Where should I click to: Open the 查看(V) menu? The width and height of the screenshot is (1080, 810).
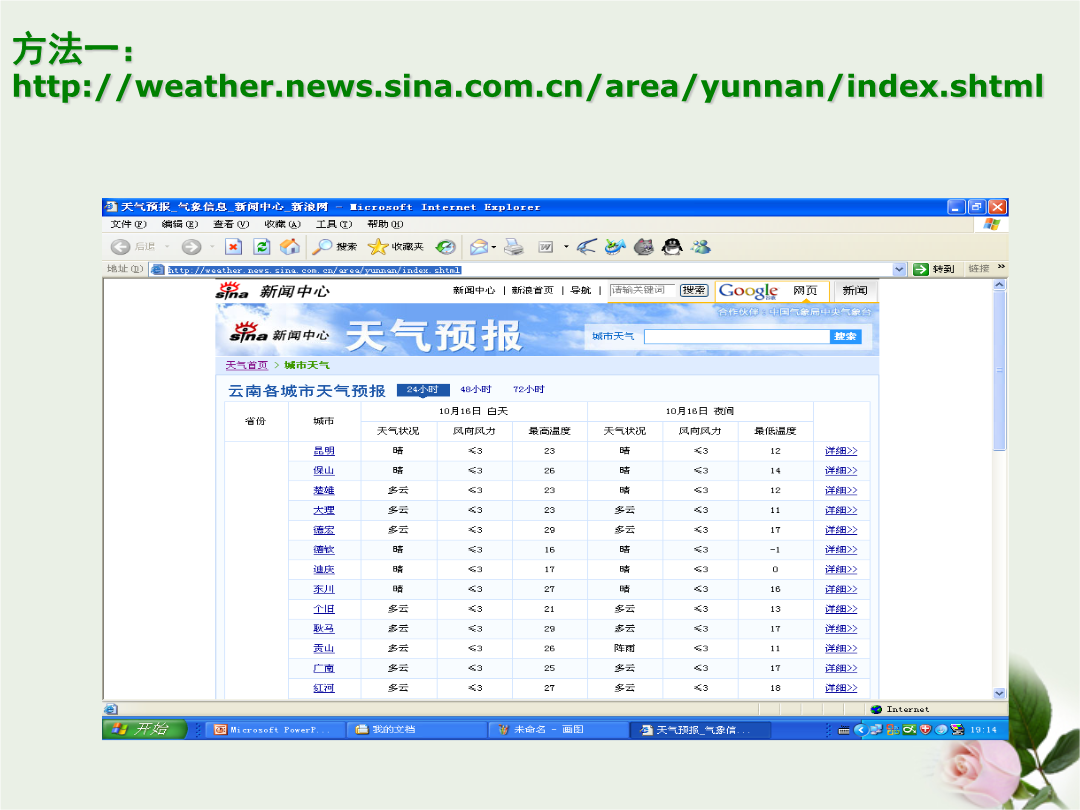point(231,225)
